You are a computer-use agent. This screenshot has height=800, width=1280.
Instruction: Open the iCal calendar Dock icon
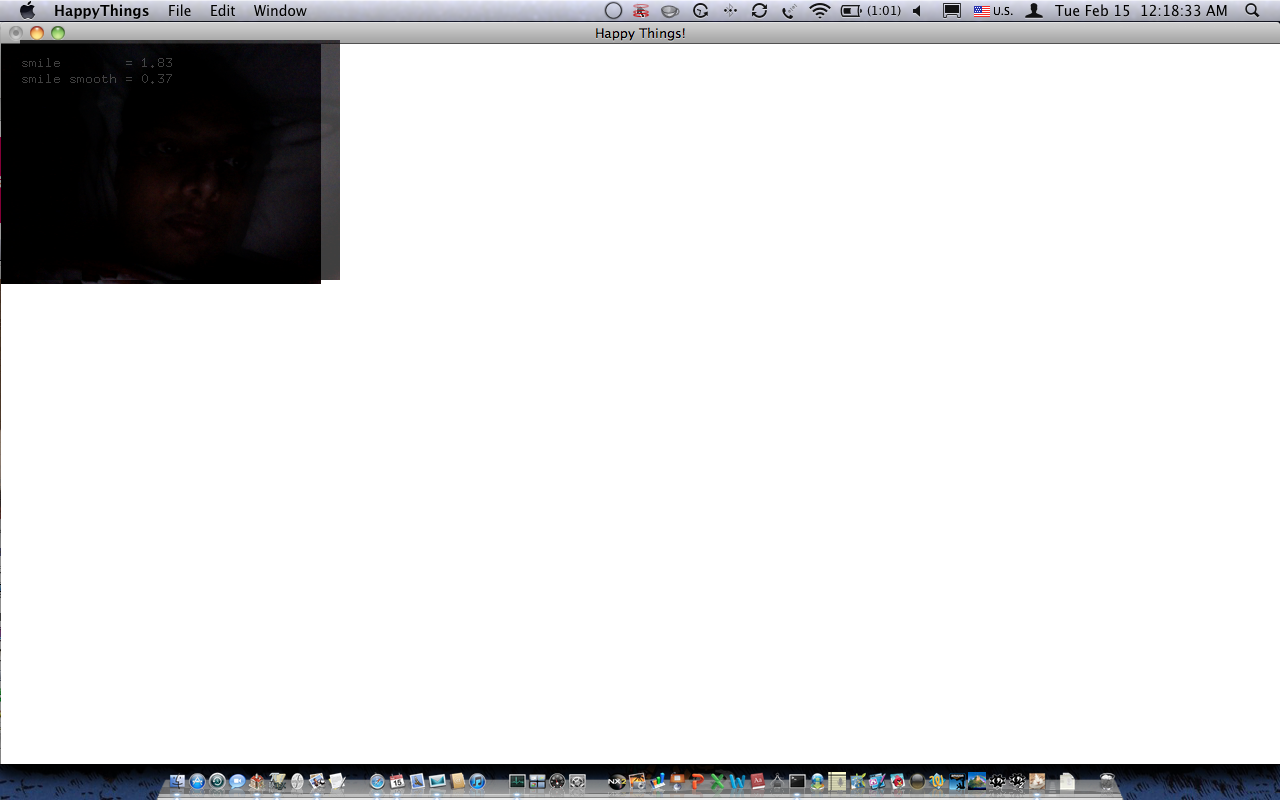click(x=397, y=782)
